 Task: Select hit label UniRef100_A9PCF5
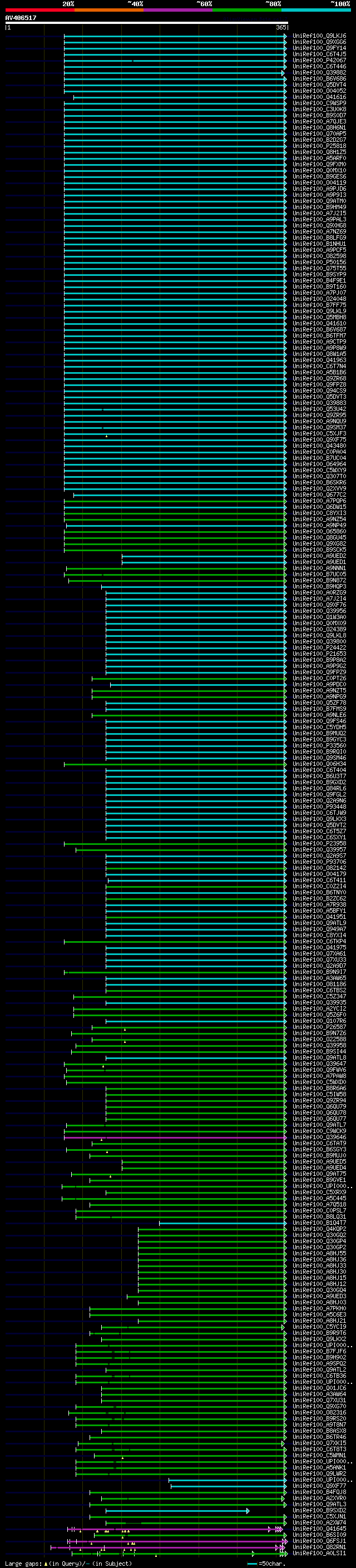319,250
